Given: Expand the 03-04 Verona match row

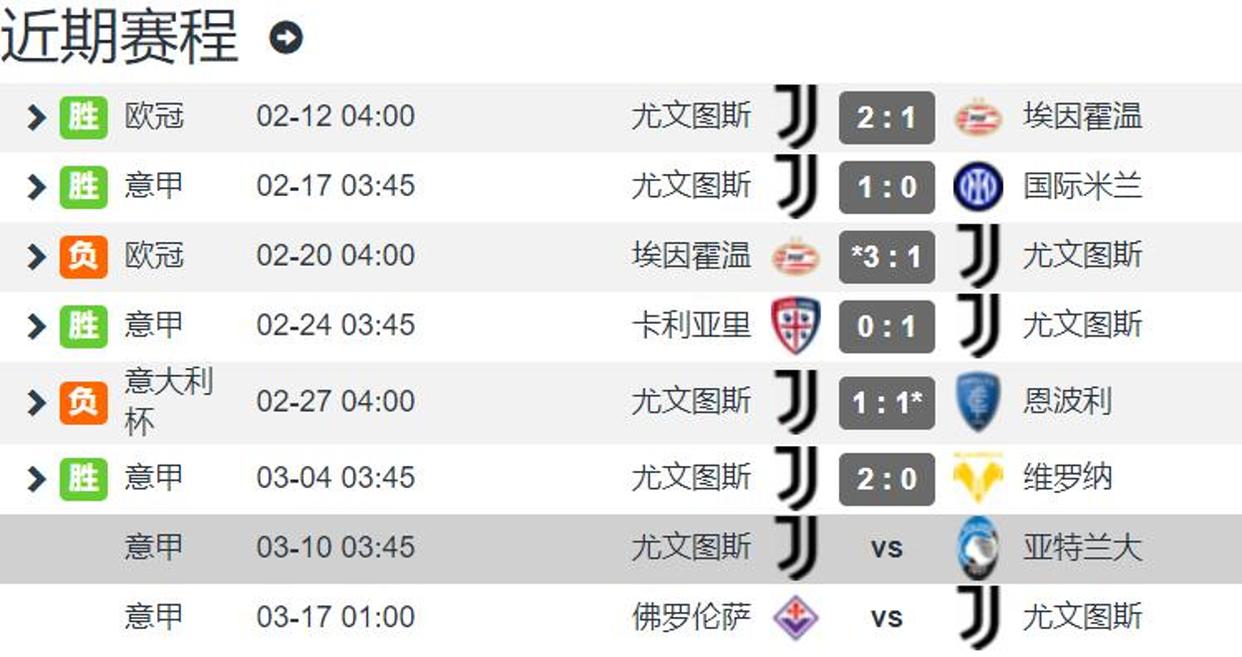Looking at the screenshot, I should click(x=37, y=478).
